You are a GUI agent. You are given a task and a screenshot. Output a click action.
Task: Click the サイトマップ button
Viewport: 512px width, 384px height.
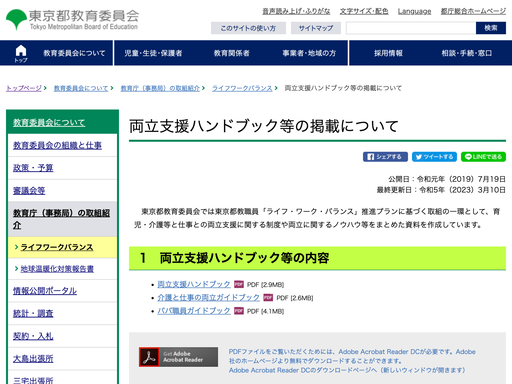pos(316,28)
